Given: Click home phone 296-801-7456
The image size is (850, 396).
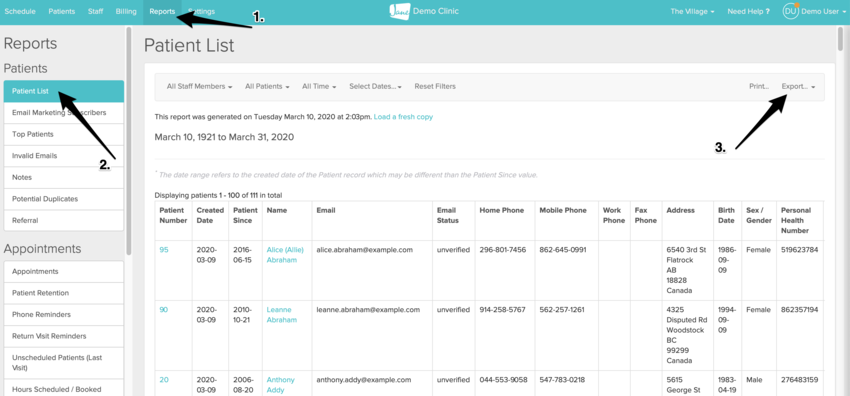Looking at the screenshot, I should pyautogui.click(x=503, y=250).
